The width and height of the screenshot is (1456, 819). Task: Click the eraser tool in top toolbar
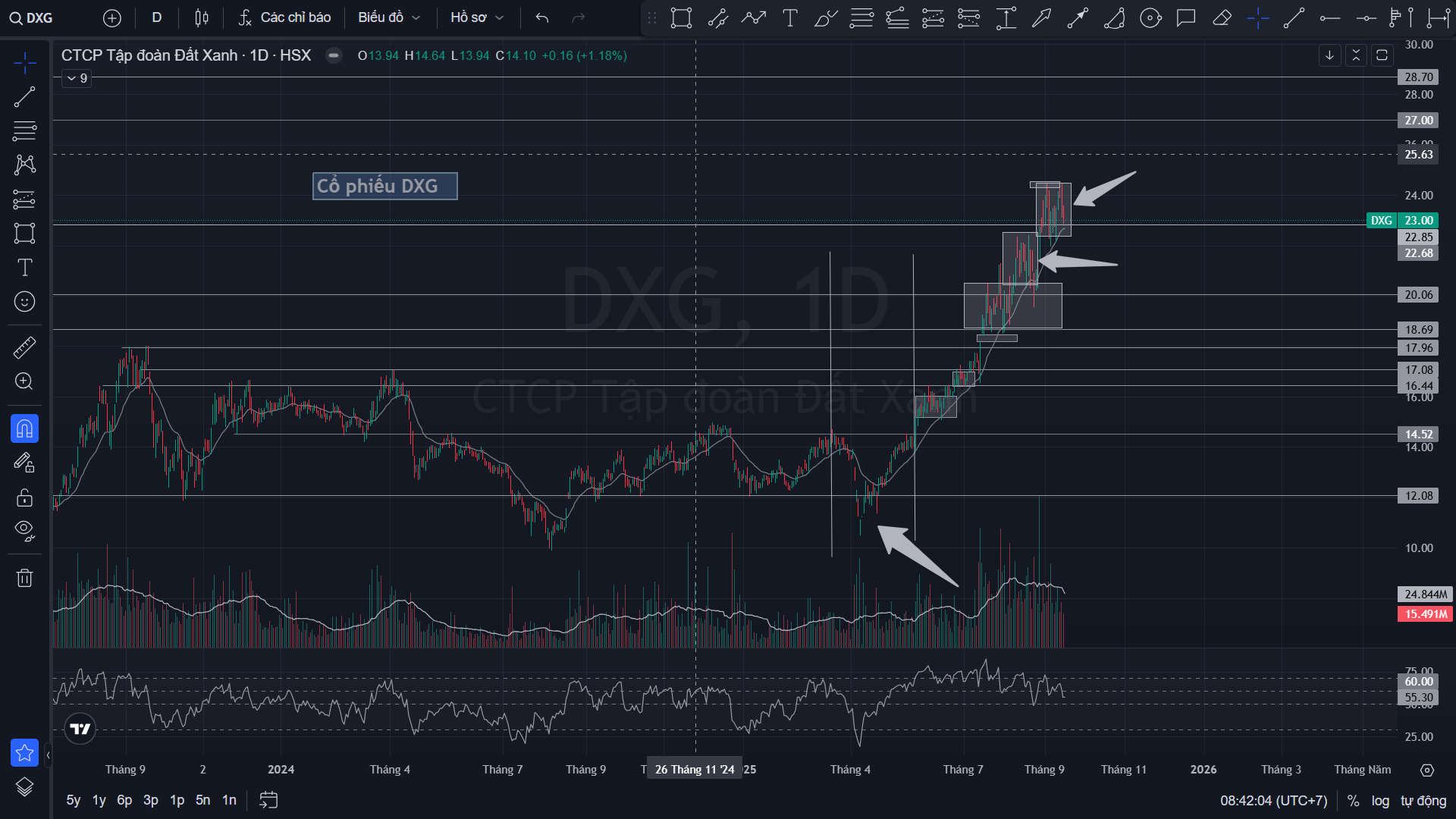click(x=1222, y=17)
